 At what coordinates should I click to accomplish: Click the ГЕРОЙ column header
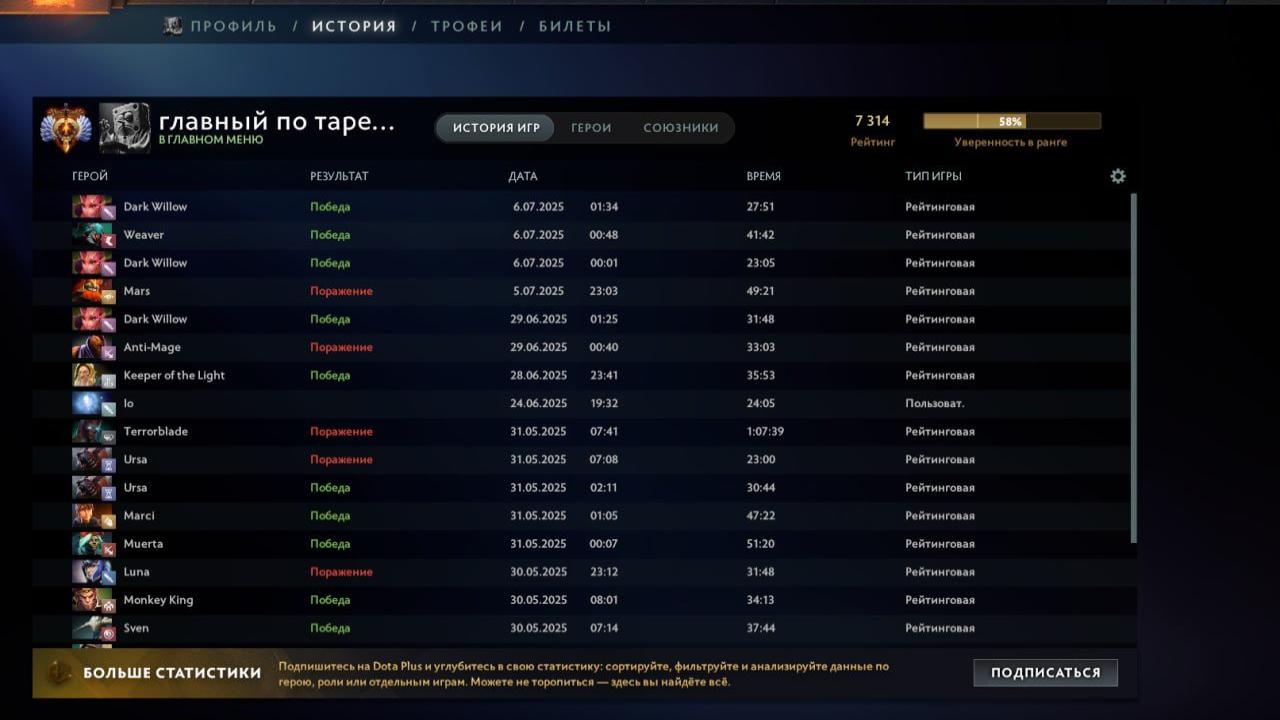click(x=90, y=176)
